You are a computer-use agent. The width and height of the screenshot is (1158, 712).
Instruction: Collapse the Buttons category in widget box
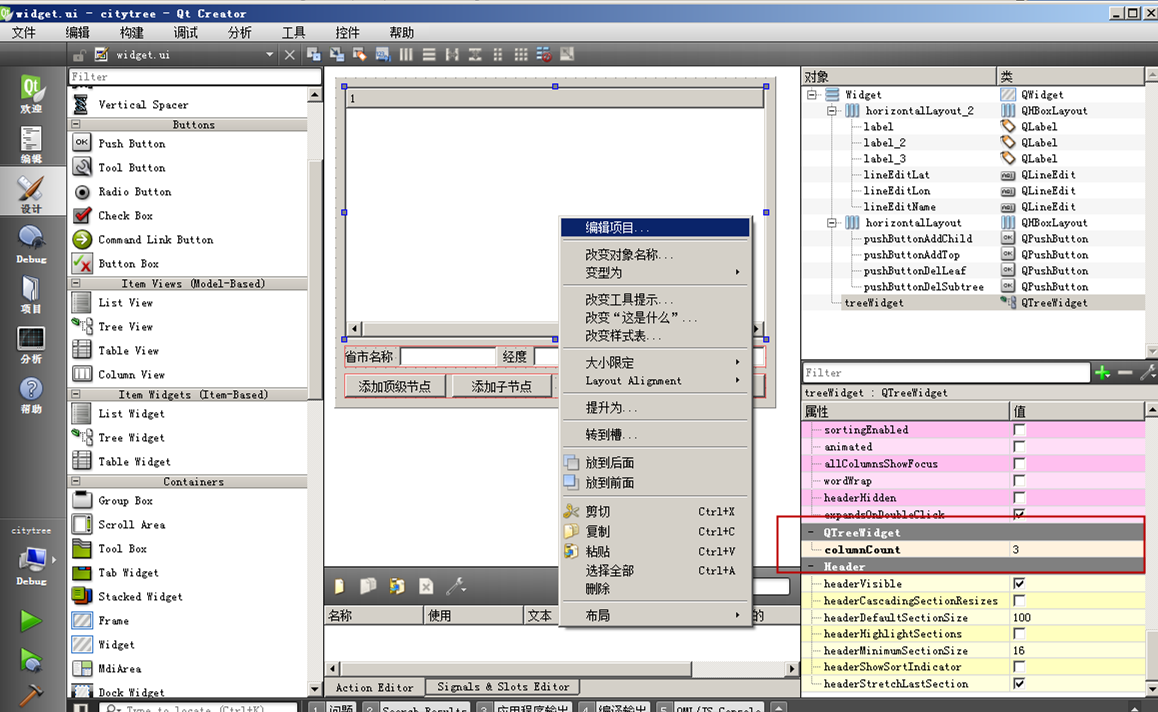pyautogui.click(x=77, y=124)
